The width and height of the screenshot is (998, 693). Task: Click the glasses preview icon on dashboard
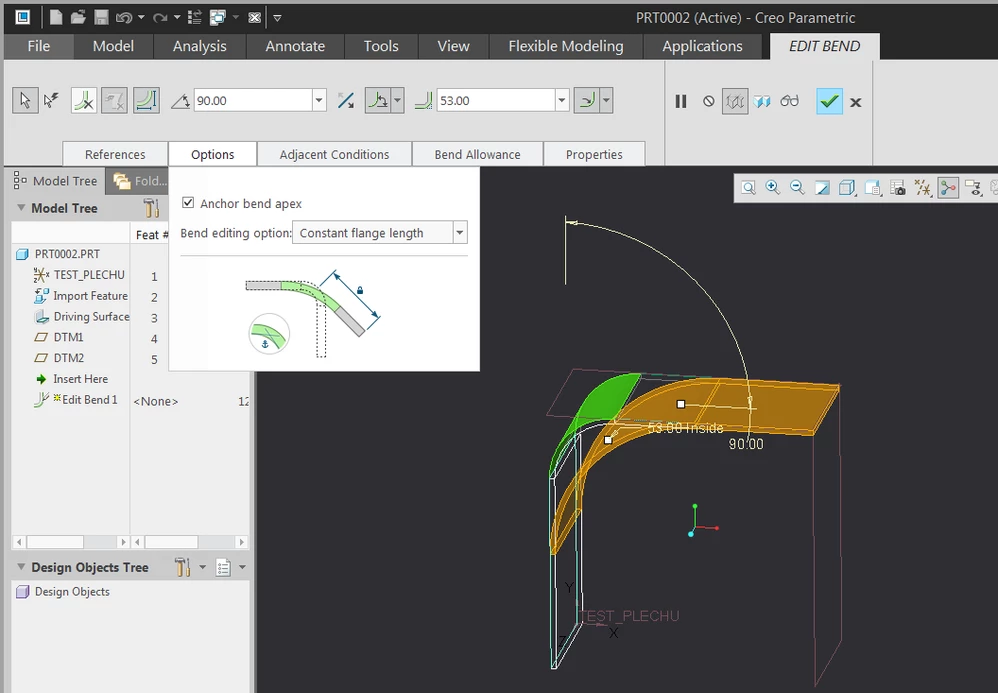[790, 101]
